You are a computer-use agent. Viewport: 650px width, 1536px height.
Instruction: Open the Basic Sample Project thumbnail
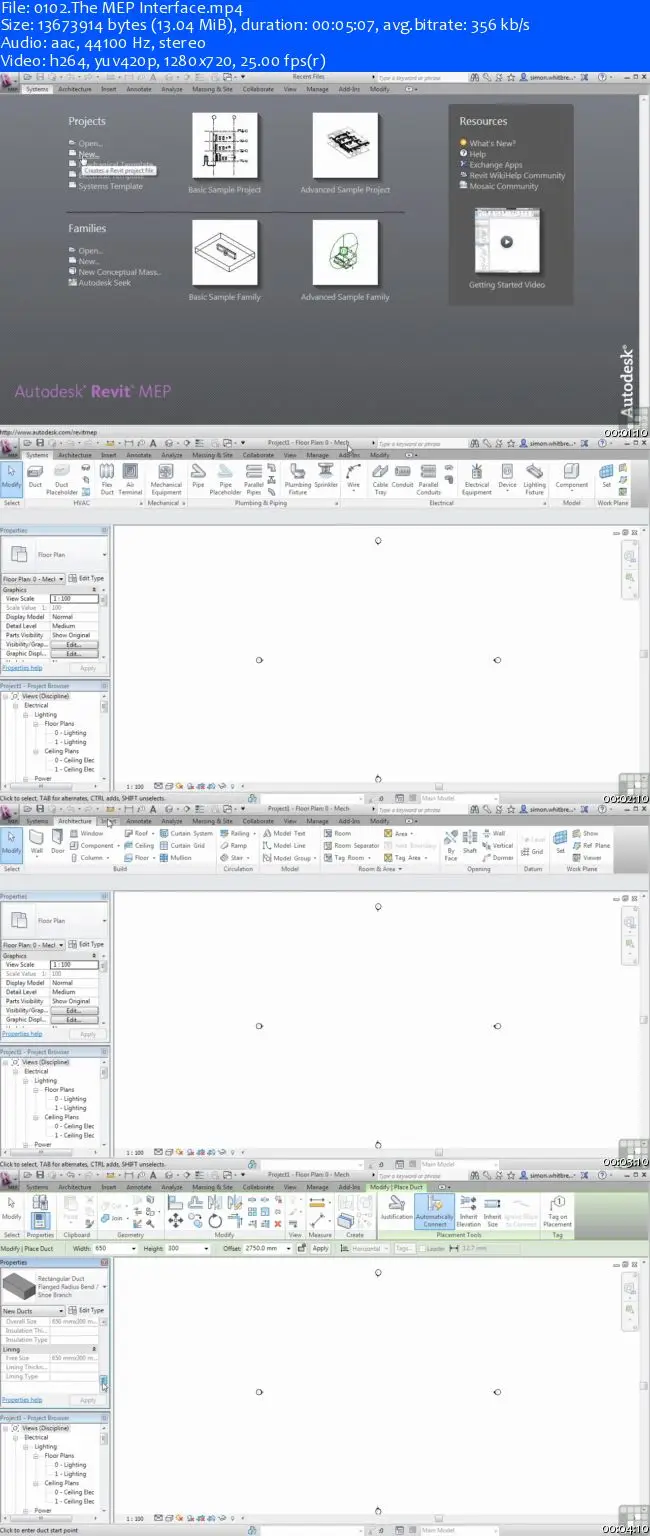coord(225,146)
